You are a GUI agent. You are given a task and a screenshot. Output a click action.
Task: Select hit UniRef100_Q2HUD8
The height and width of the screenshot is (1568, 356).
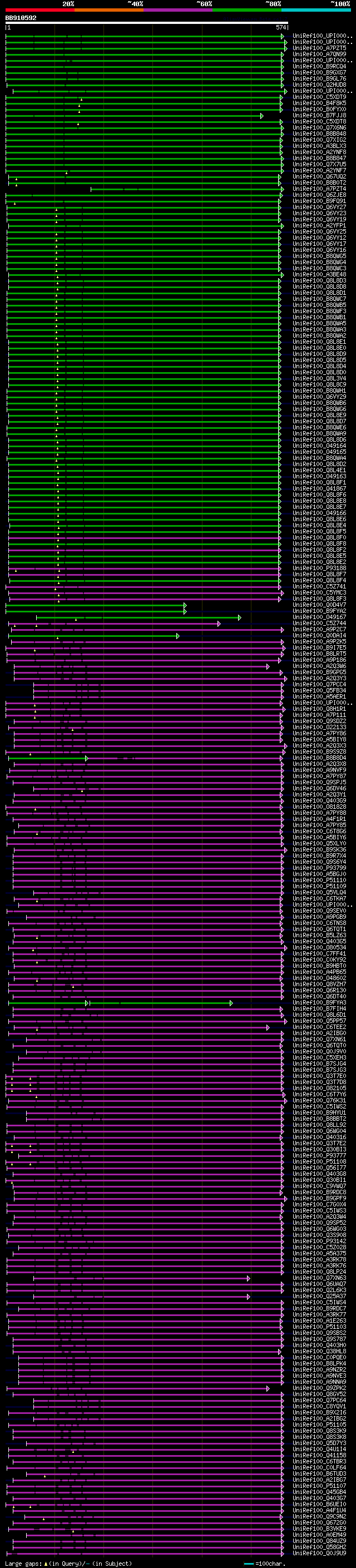(x=319, y=85)
